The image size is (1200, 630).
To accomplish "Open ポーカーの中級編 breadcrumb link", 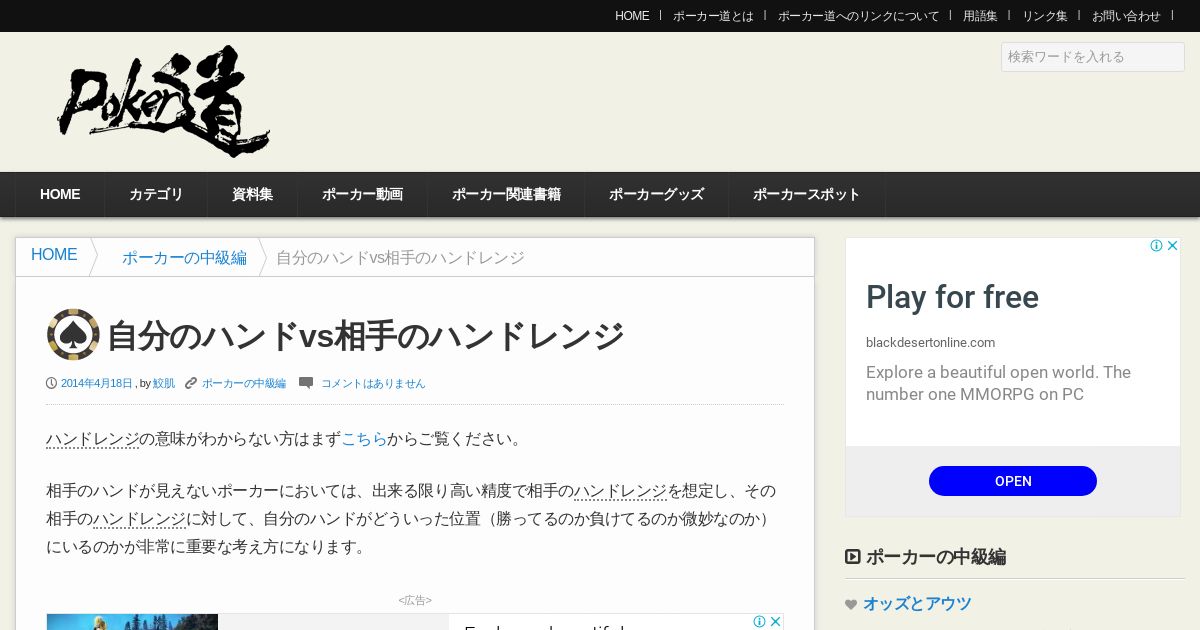I will [x=184, y=258].
